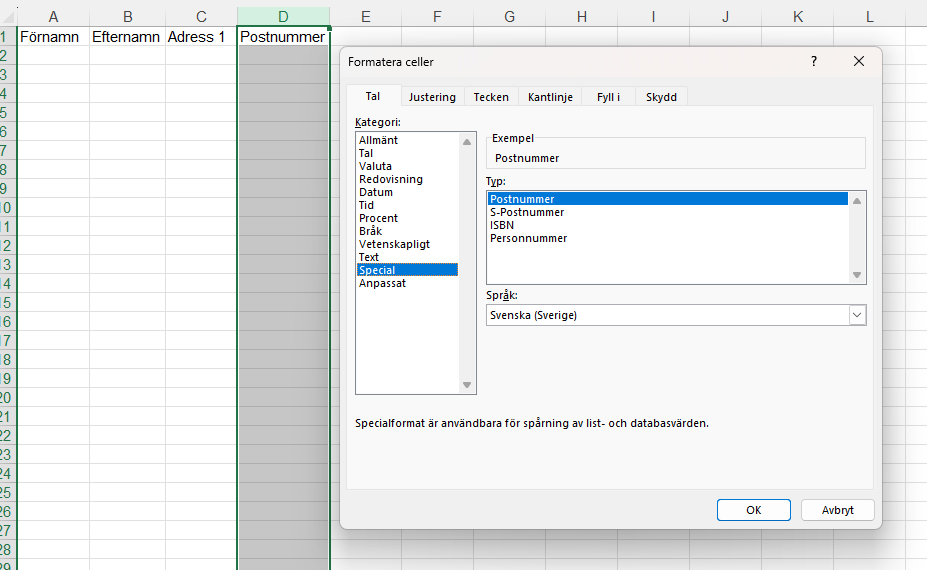Open the Tecken tab
This screenshot has width=927, height=570.
coord(491,97)
